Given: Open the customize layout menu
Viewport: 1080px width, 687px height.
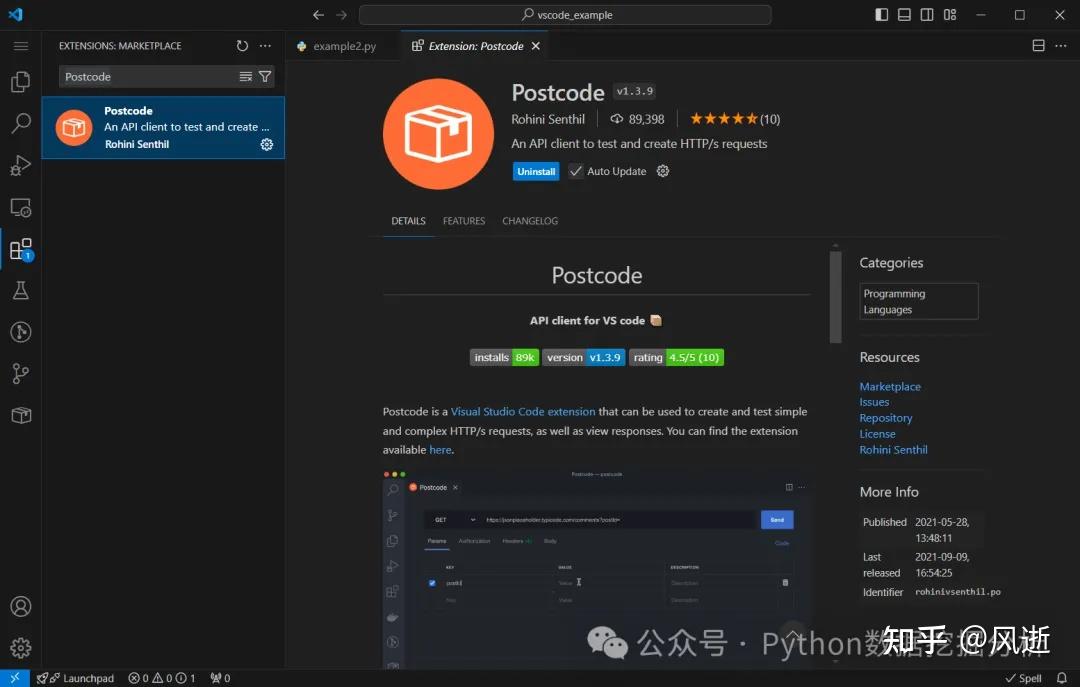Looking at the screenshot, I should [950, 14].
